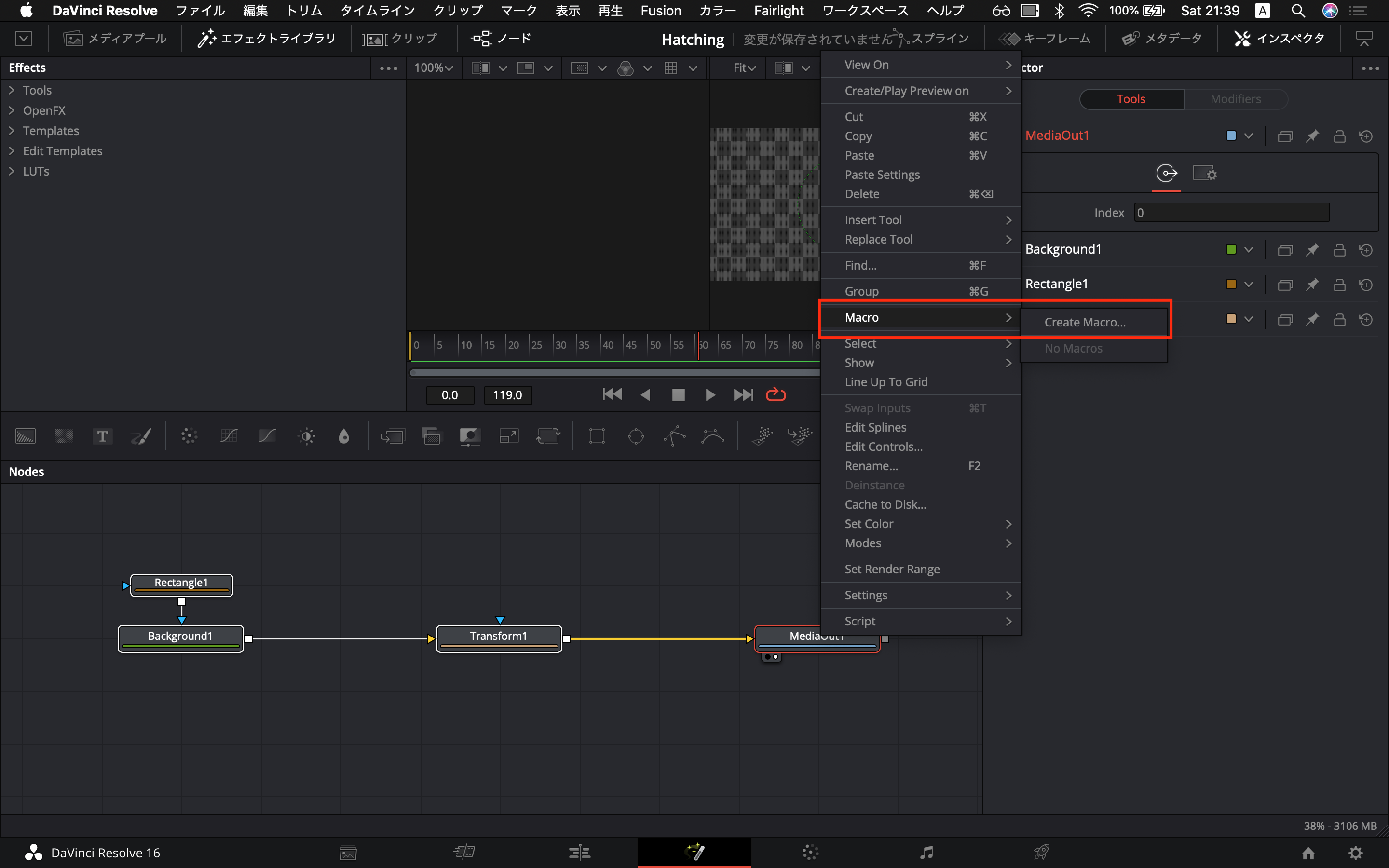Viewport: 1389px width, 868px height.
Task: Add a Text+ node from the toolbar
Action: click(102, 436)
